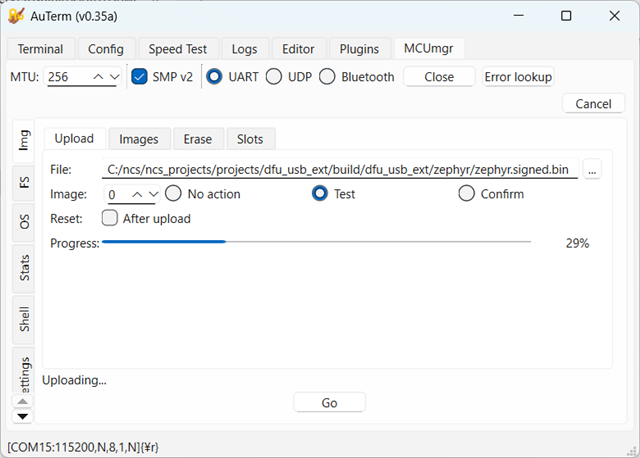Open the Images sub-tab

[x=139, y=139]
